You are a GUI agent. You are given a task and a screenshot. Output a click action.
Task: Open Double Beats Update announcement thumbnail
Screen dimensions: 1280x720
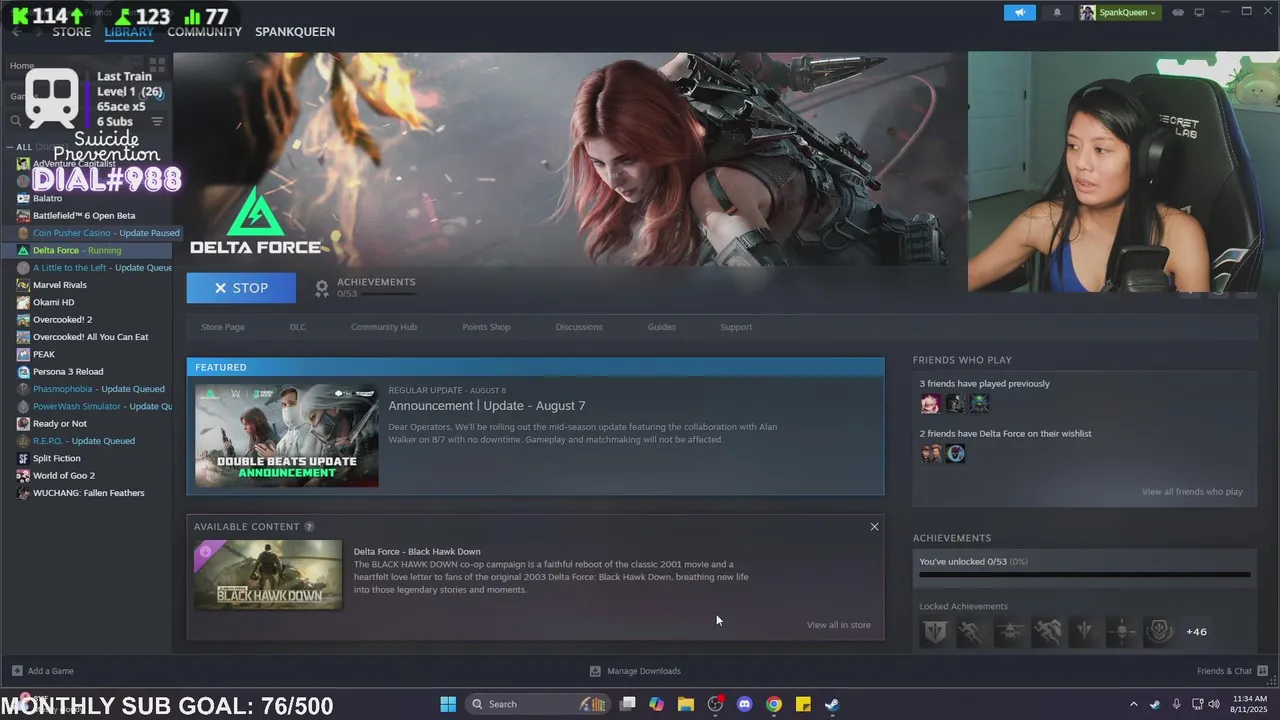287,435
